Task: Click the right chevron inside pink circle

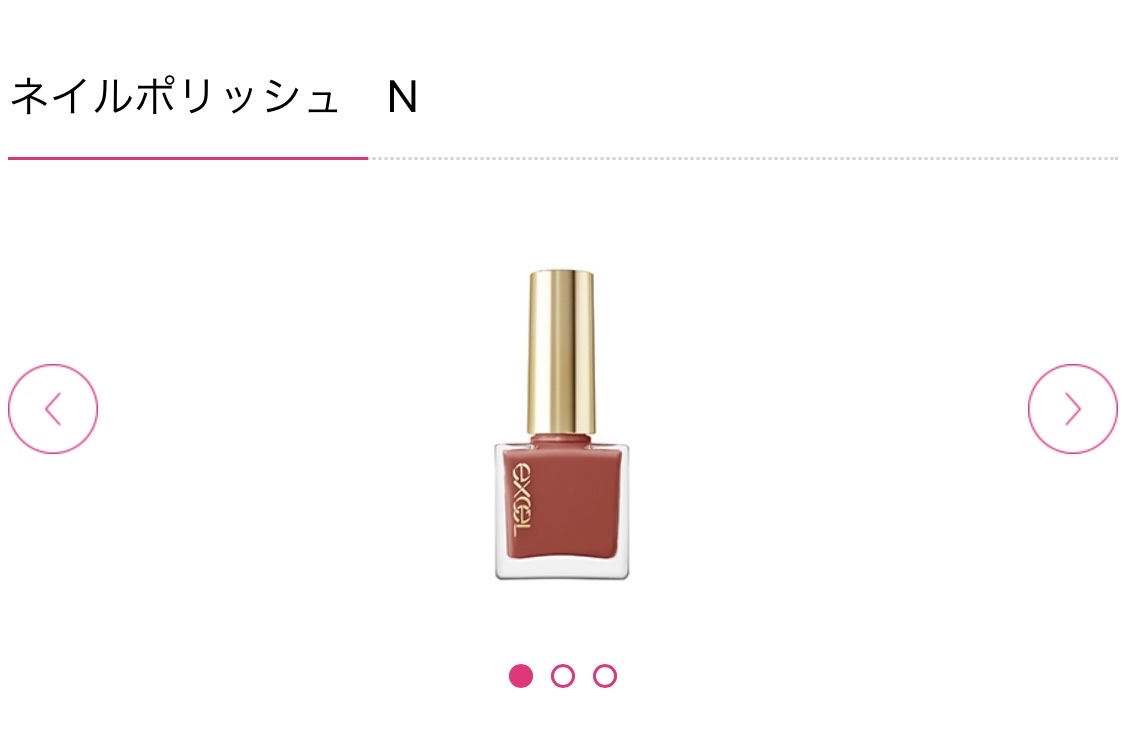Action: coord(1074,409)
